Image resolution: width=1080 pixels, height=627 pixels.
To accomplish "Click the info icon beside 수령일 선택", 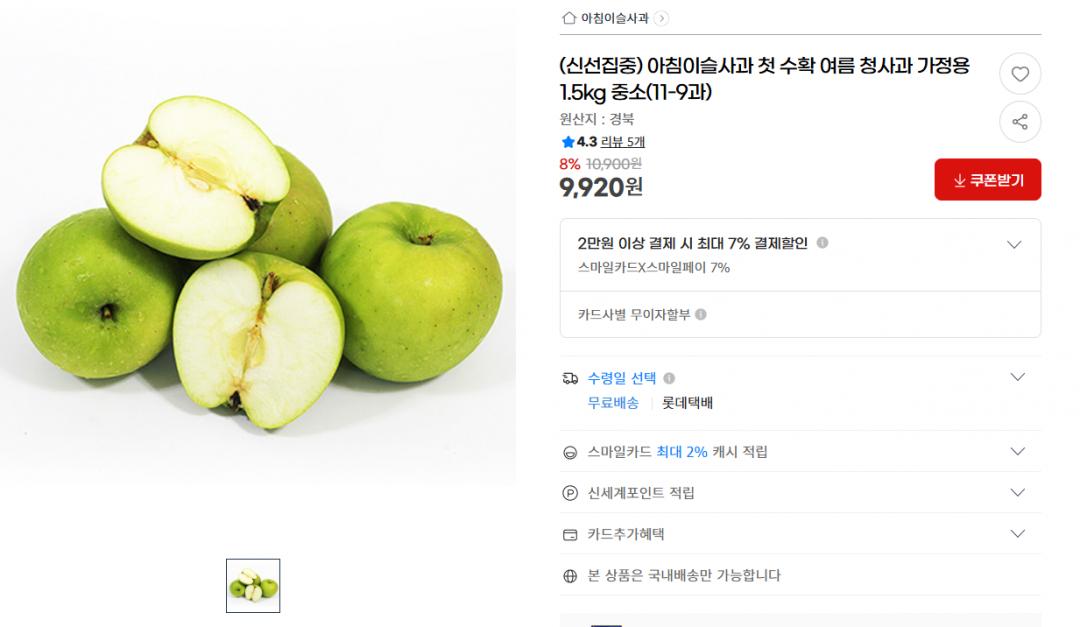I will [669, 378].
